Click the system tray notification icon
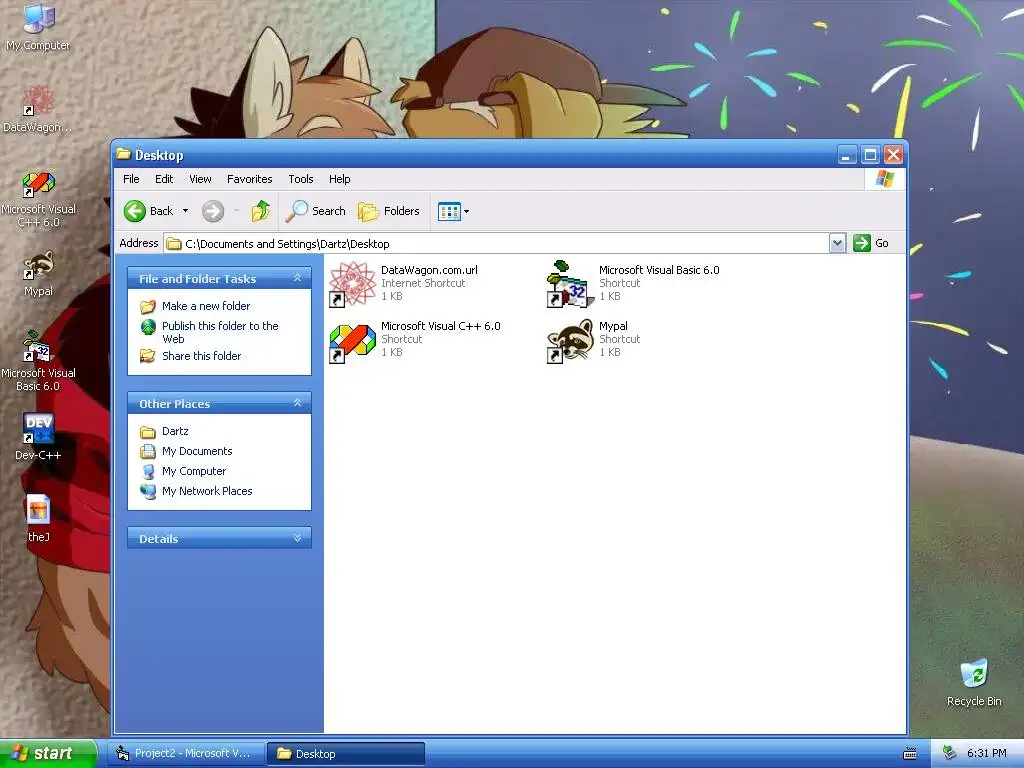Image resolution: width=1024 pixels, height=768 pixels. pos(949,753)
